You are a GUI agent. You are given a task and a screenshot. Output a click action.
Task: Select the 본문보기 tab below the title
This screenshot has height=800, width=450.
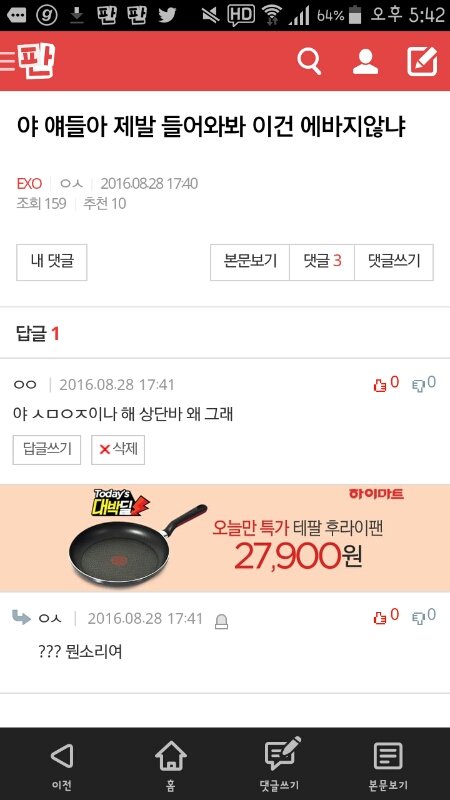250,262
